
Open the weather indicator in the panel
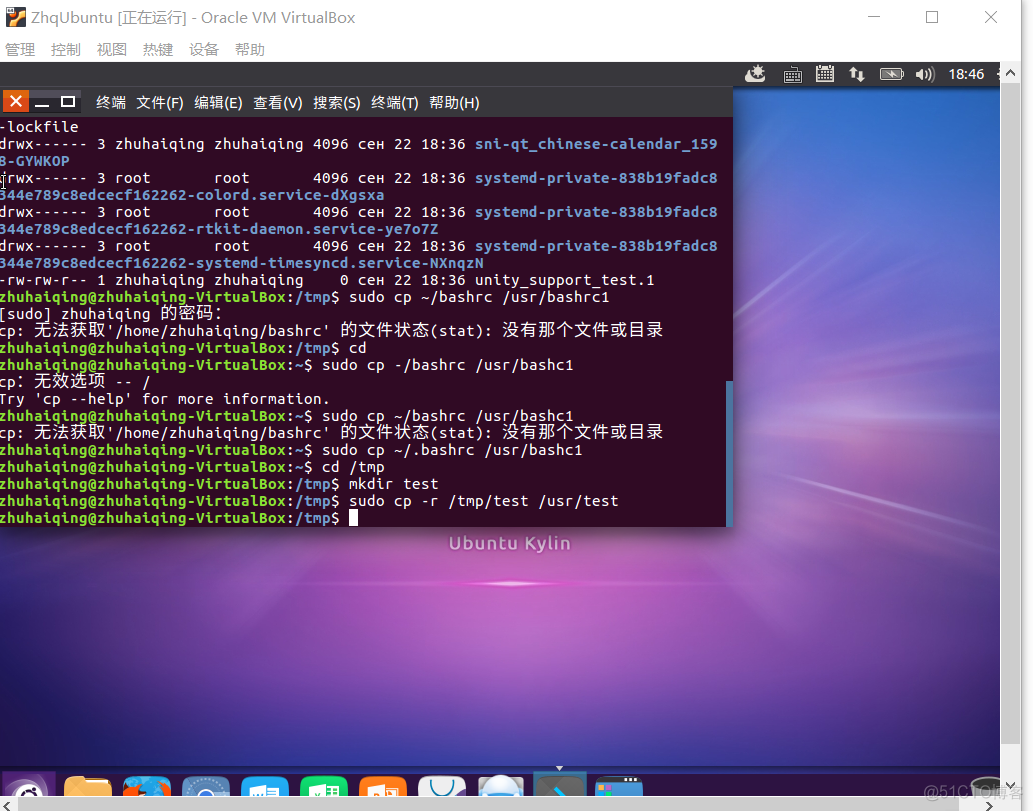(755, 74)
